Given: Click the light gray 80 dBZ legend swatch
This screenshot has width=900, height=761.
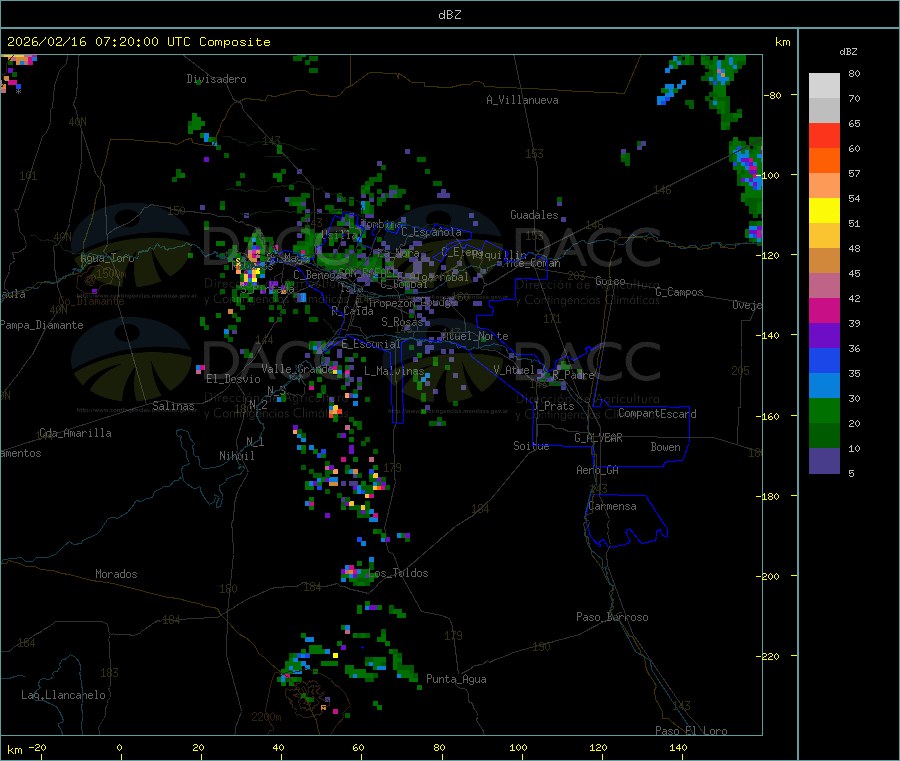Looking at the screenshot, I should pos(824,86).
